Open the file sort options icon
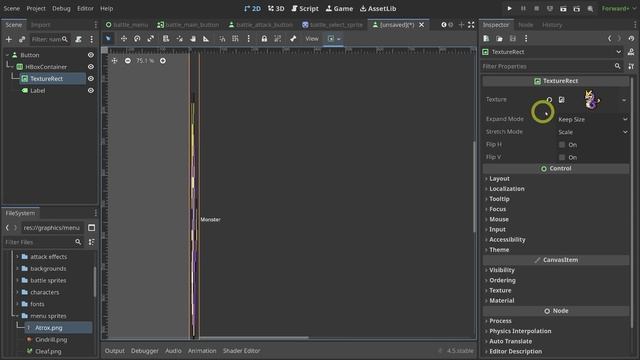Image resolution: width=640 pixels, height=360 pixels. pos(91,242)
